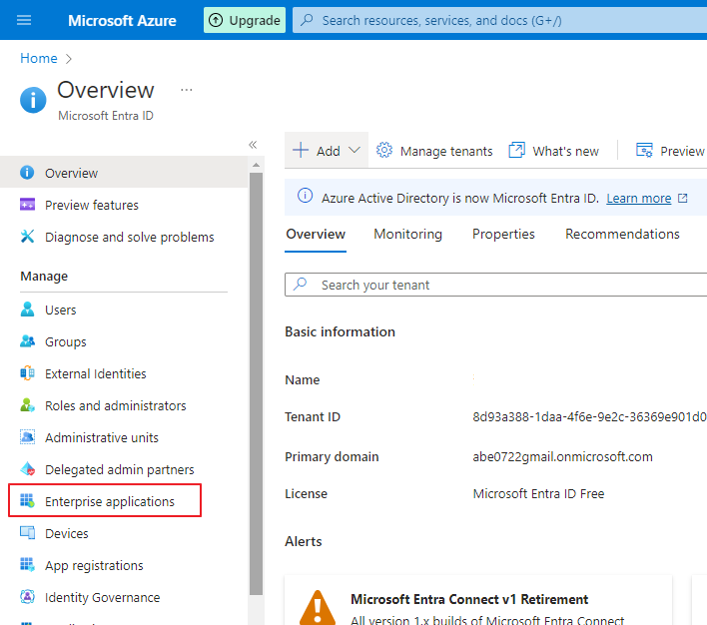This screenshot has height=625, width=707.
Task: Click the Devices sidebar icon
Action: point(28,534)
